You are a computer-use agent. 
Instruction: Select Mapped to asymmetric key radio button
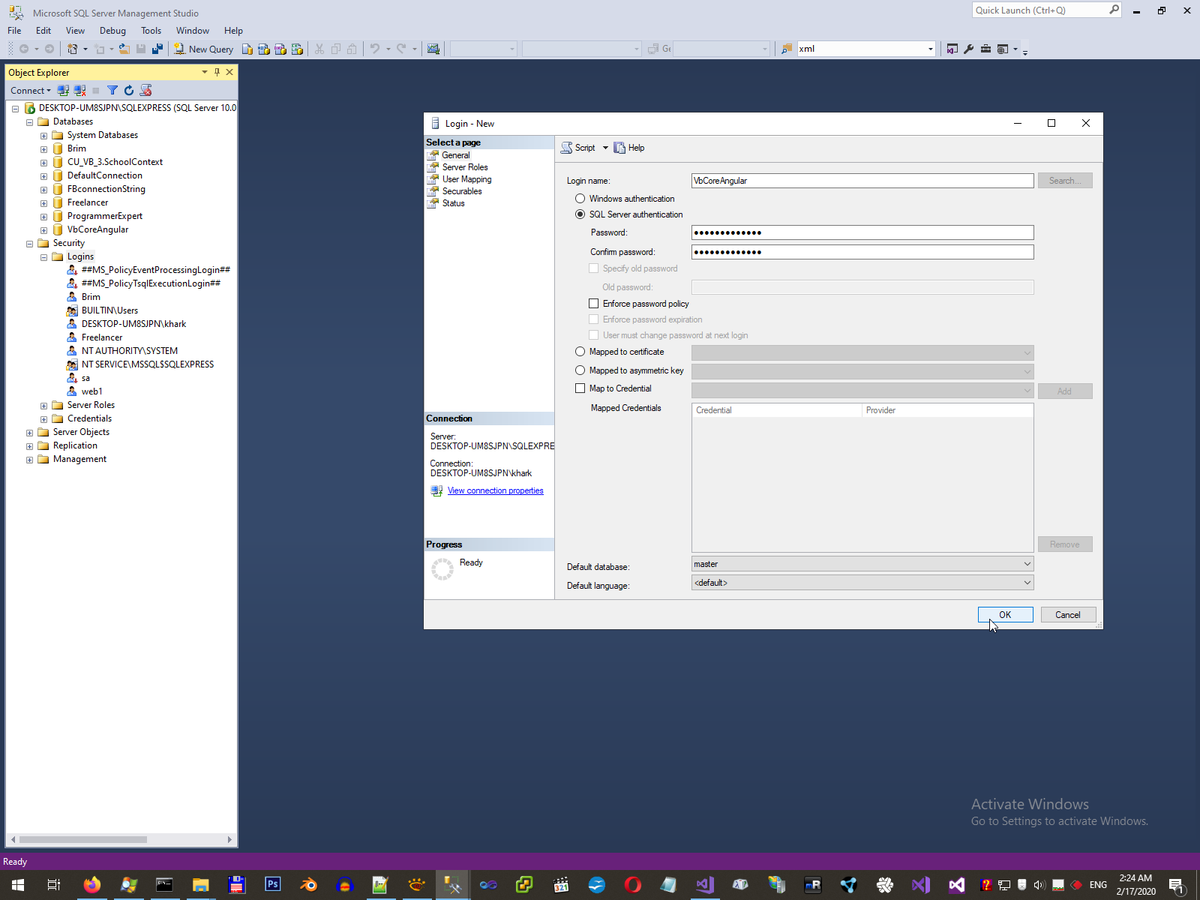(x=580, y=370)
